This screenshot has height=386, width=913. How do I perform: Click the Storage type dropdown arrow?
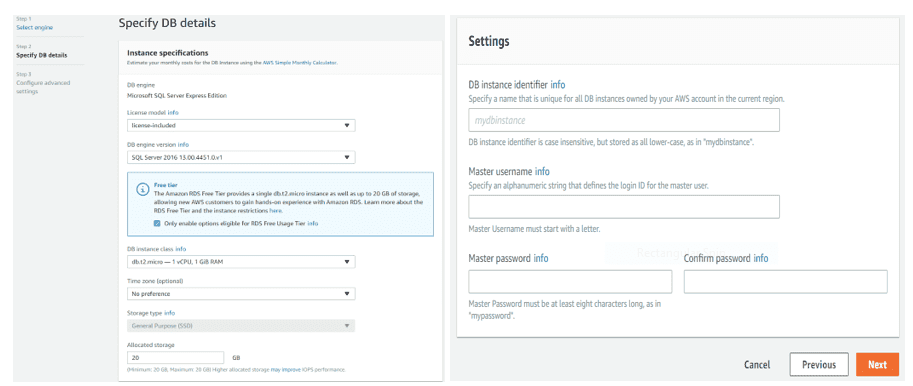click(x=347, y=326)
